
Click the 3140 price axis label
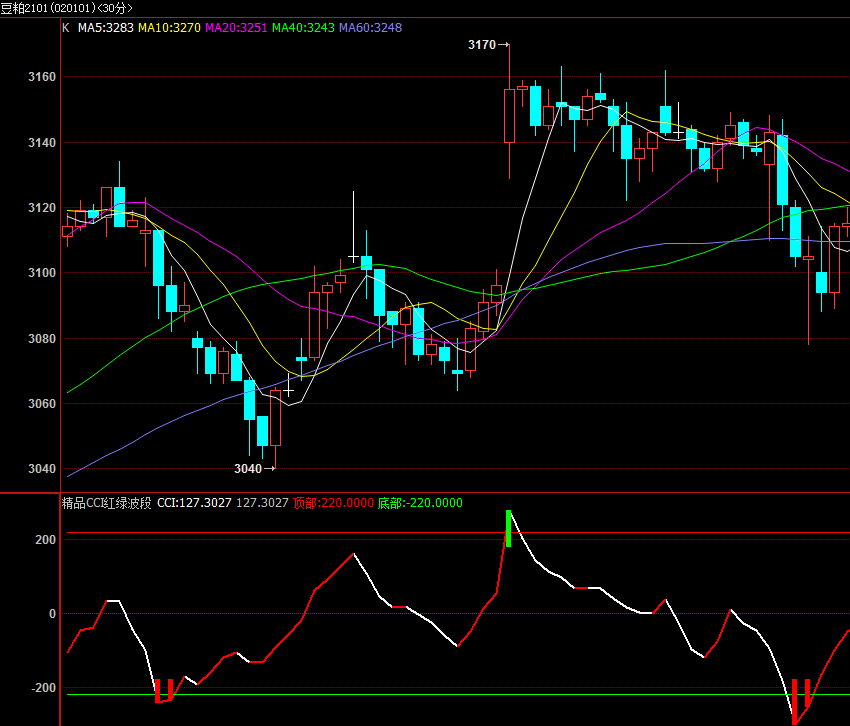pos(42,143)
